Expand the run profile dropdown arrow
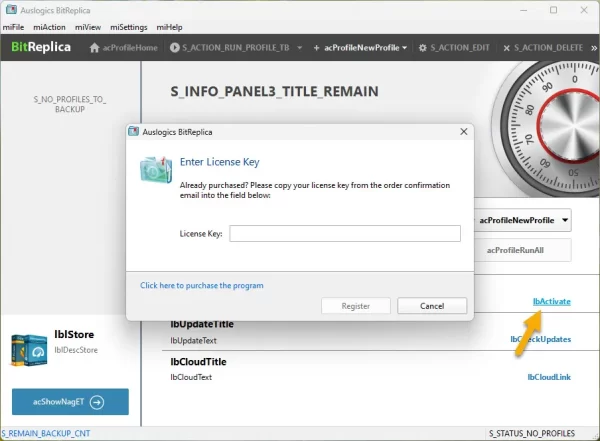 (300, 48)
